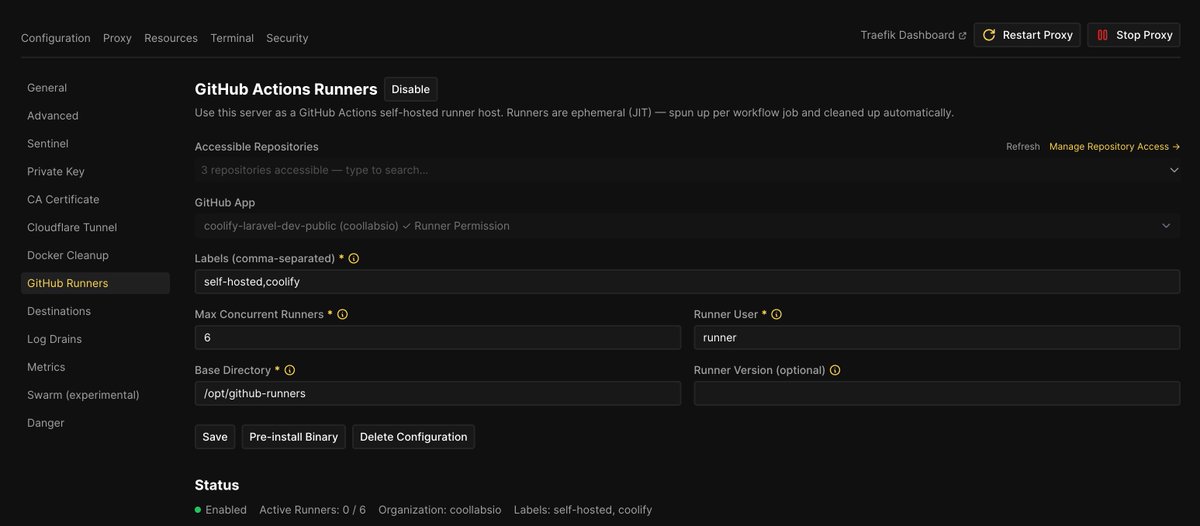Click the "Active Runners: 0 / 6" text

click(313, 510)
